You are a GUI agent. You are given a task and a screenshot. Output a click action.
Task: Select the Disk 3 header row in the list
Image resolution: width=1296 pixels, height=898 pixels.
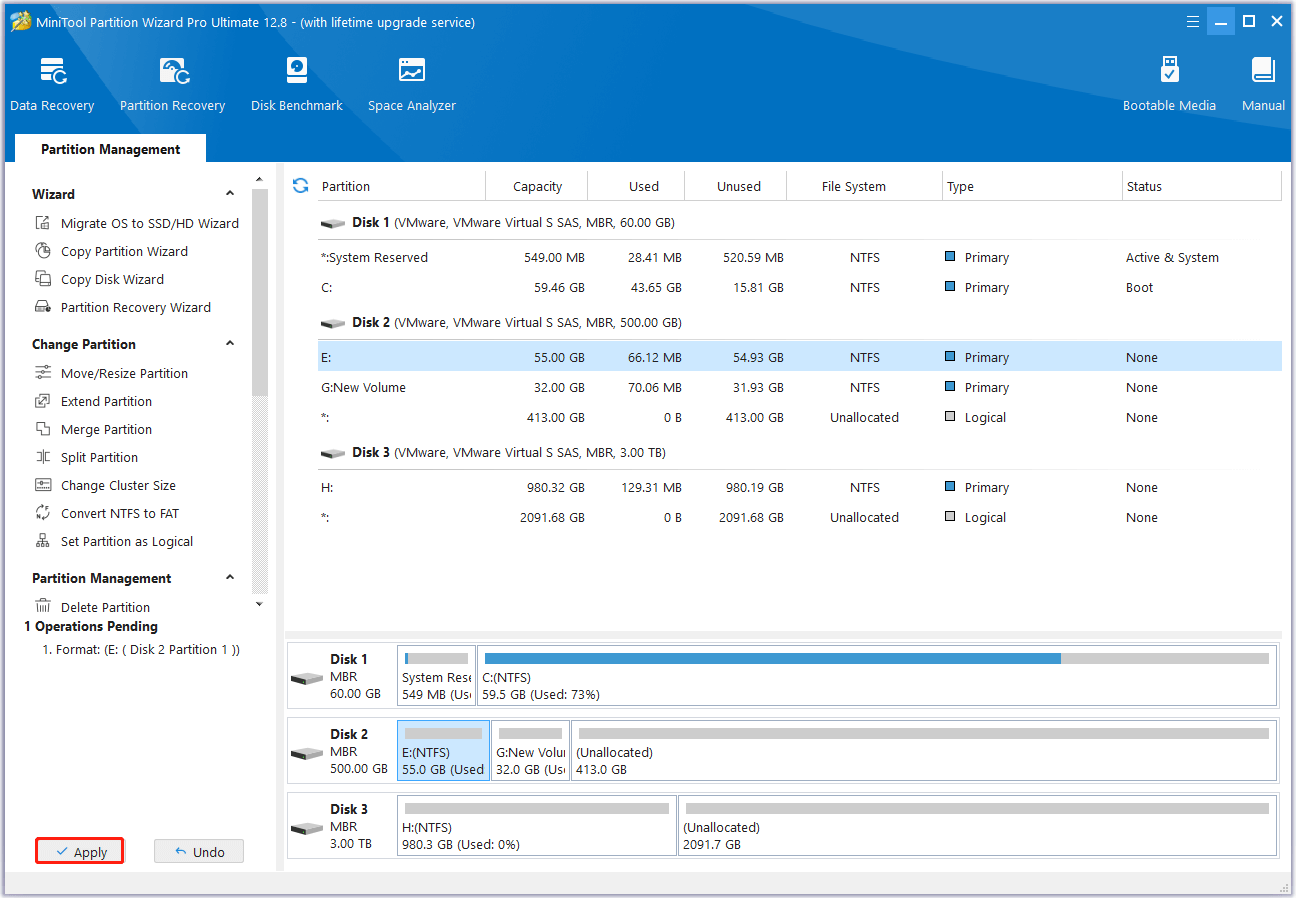point(800,453)
